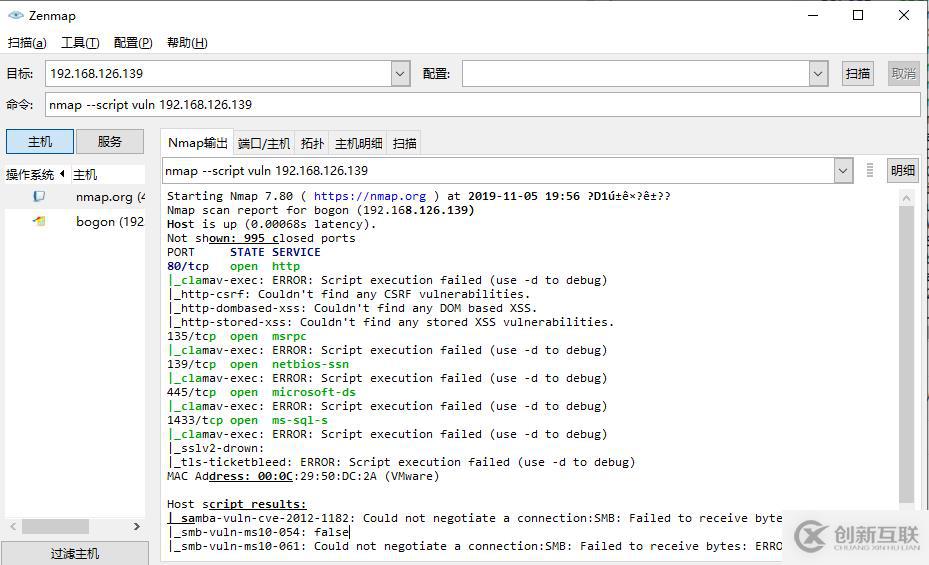Click the samba-vuln-cve-2012-1182 result line

point(475,518)
